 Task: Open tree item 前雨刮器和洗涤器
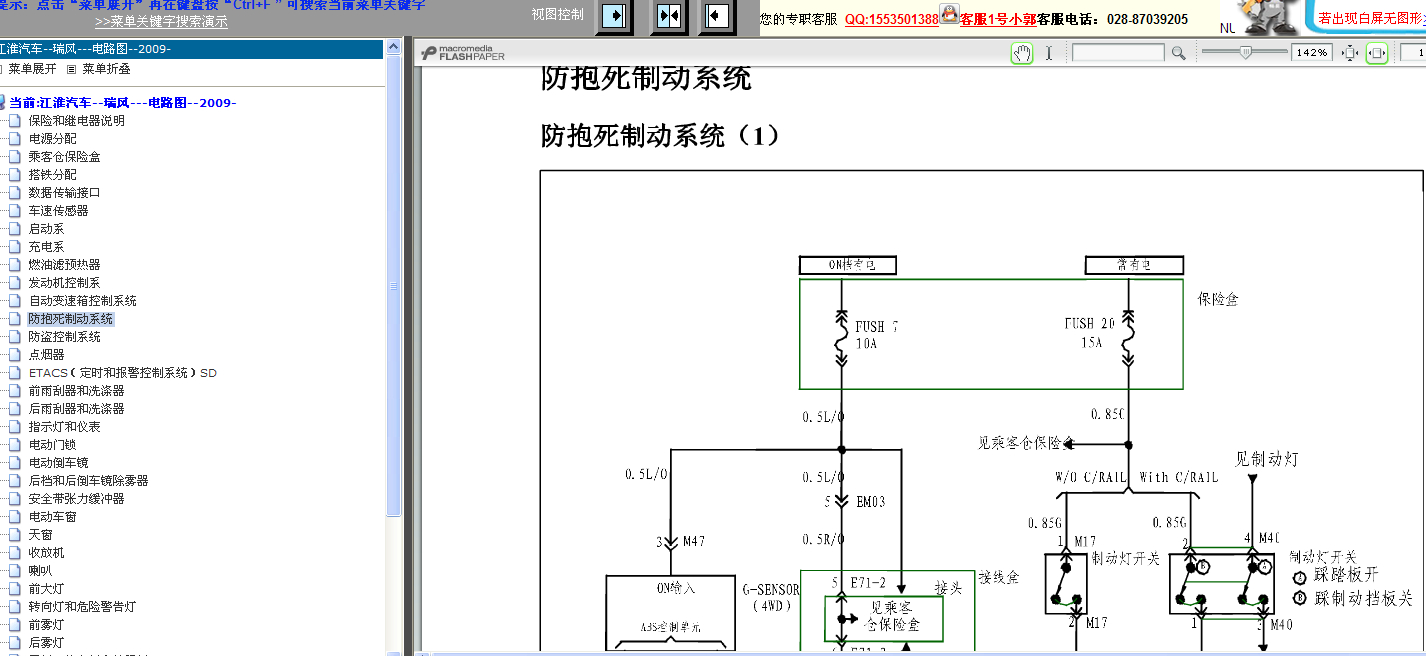tap(76, 390)
